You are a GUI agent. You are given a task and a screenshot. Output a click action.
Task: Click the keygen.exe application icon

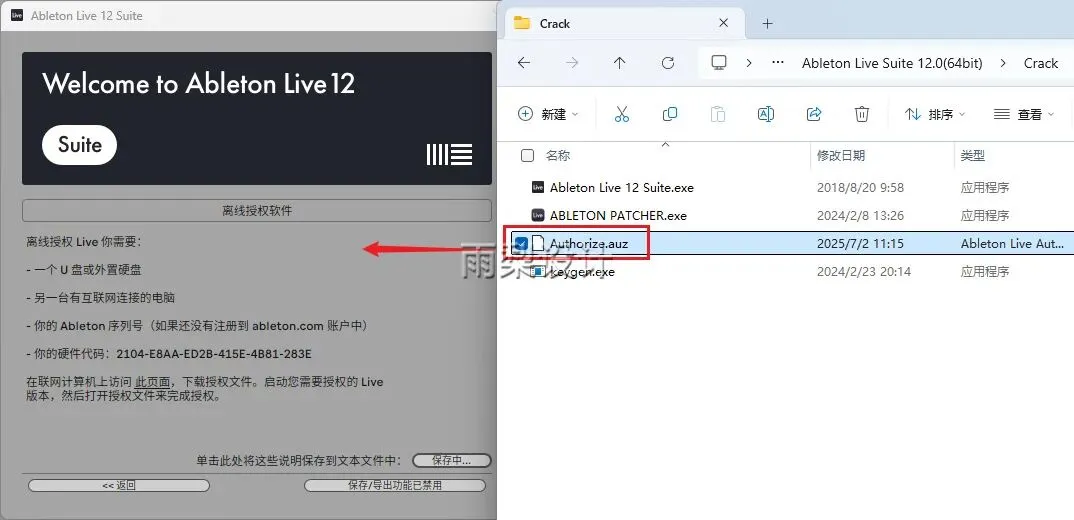click(x=538, y=272)
